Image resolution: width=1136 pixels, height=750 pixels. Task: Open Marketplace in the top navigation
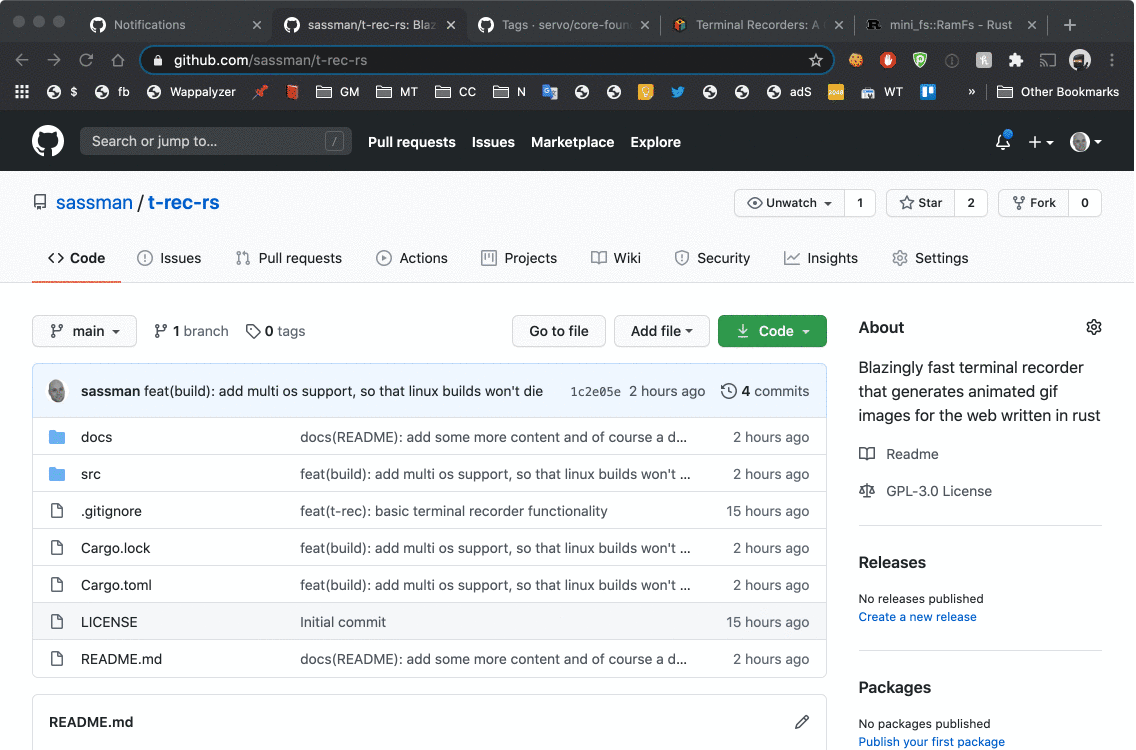[x=572, y=142]
